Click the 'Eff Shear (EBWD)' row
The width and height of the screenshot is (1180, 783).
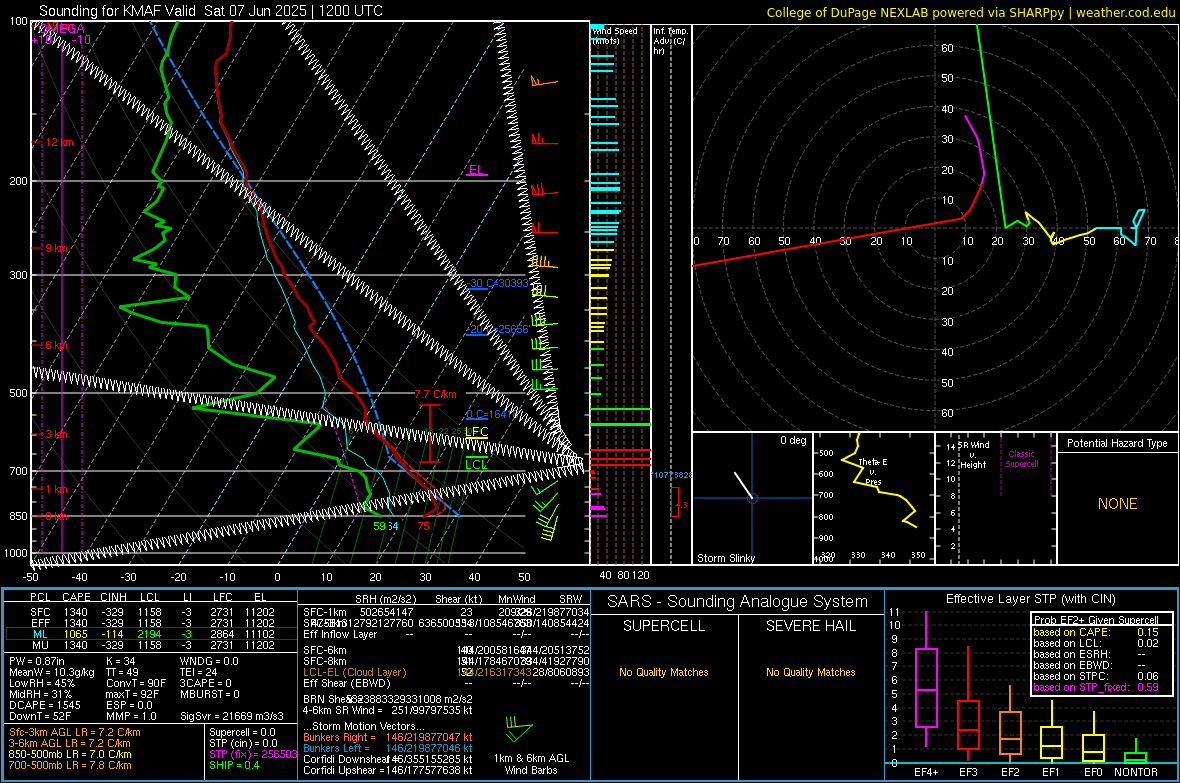point(446,683)
